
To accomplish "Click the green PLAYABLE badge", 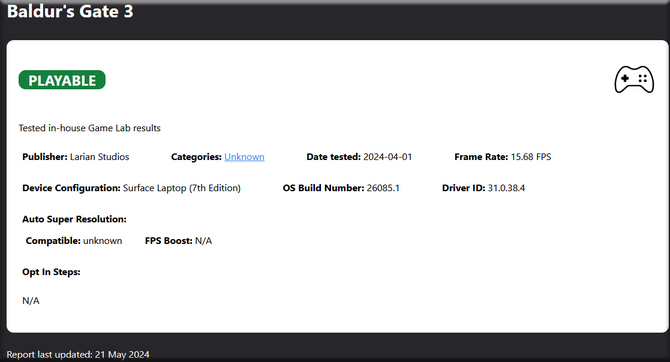I will point(62,80).
